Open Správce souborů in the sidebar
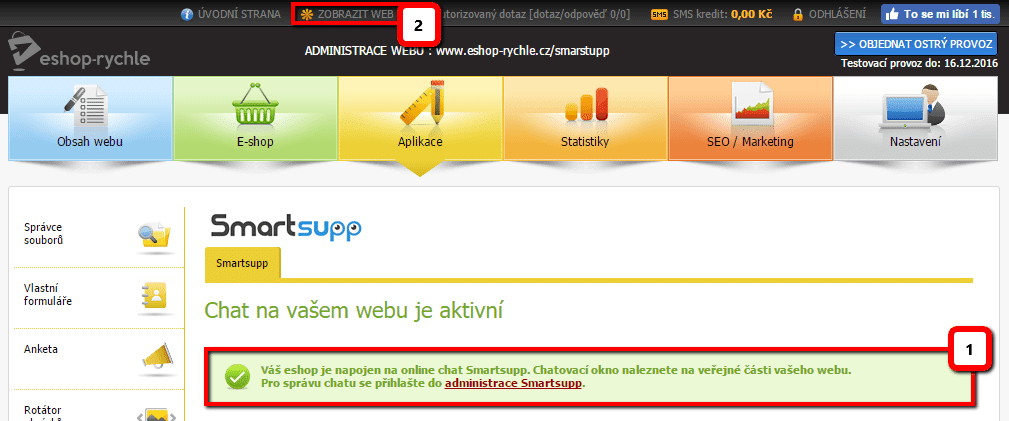1009x421 pixels. pyautogui.click(x=44, y=234)
